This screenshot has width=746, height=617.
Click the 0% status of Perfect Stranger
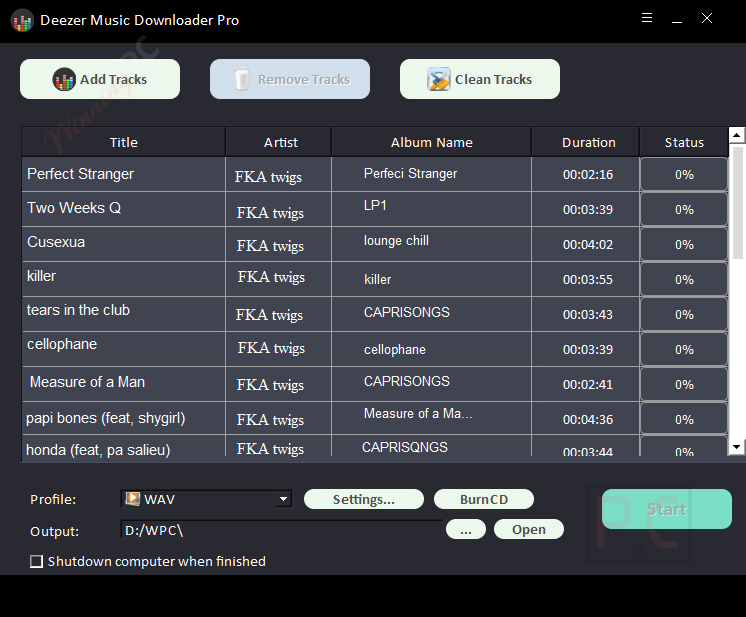click(684, 175)
